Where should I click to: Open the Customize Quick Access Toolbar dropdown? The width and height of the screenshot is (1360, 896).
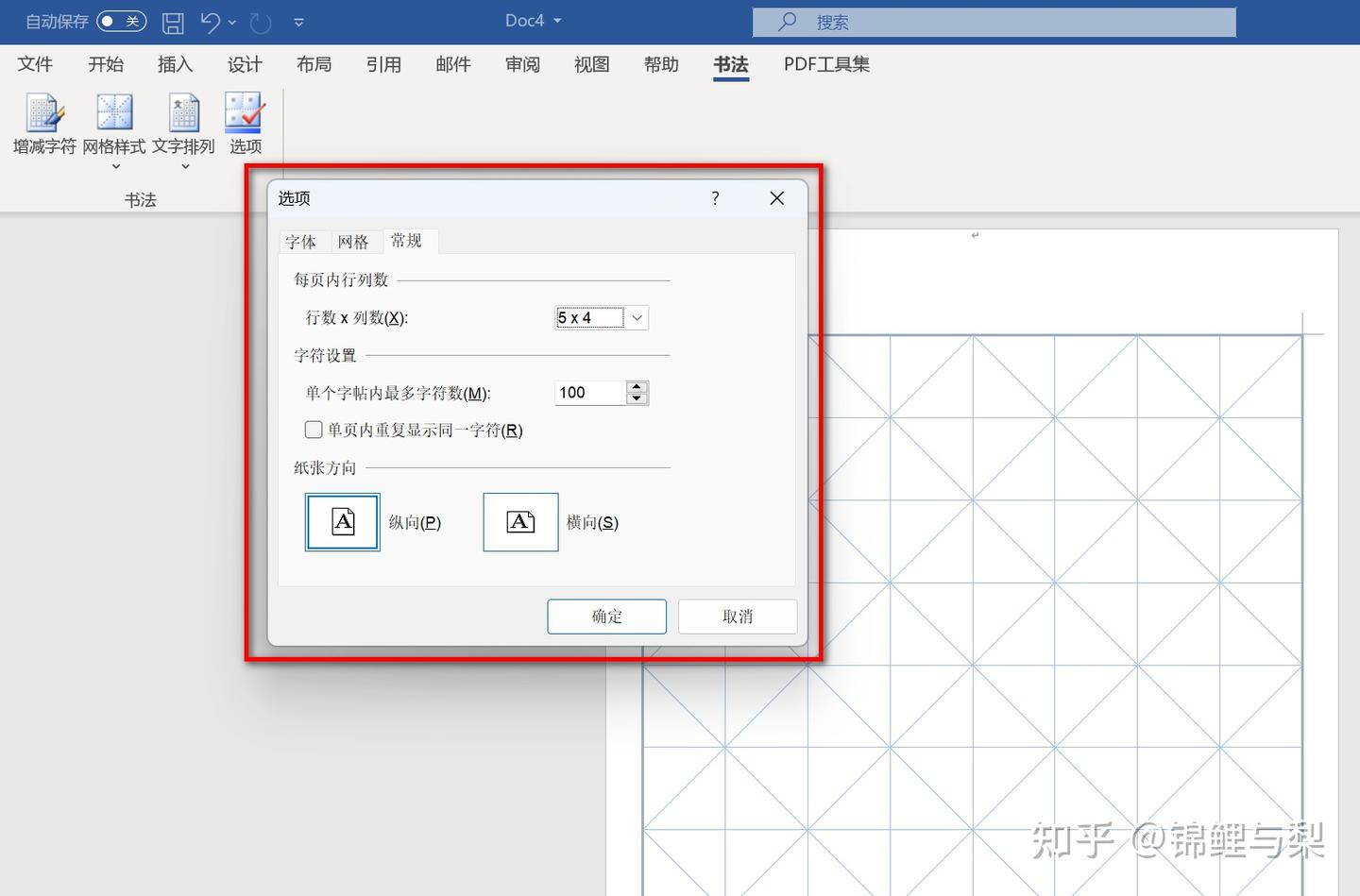(x=298, y=22)
